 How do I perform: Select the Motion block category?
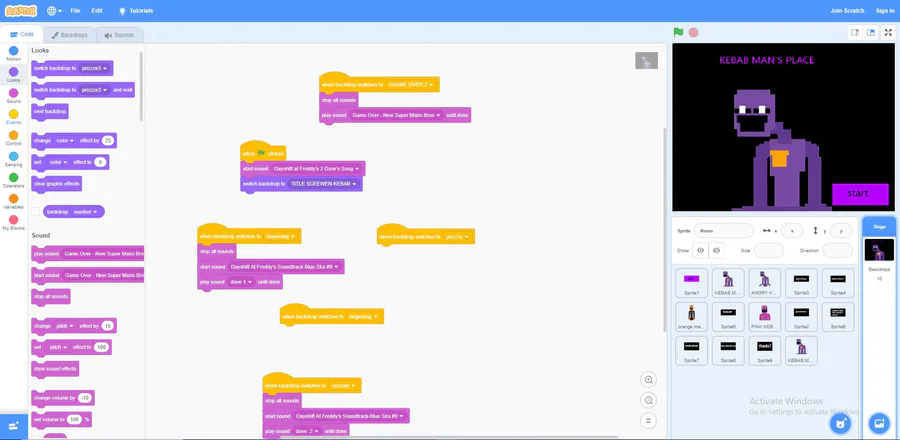point(14,54)
